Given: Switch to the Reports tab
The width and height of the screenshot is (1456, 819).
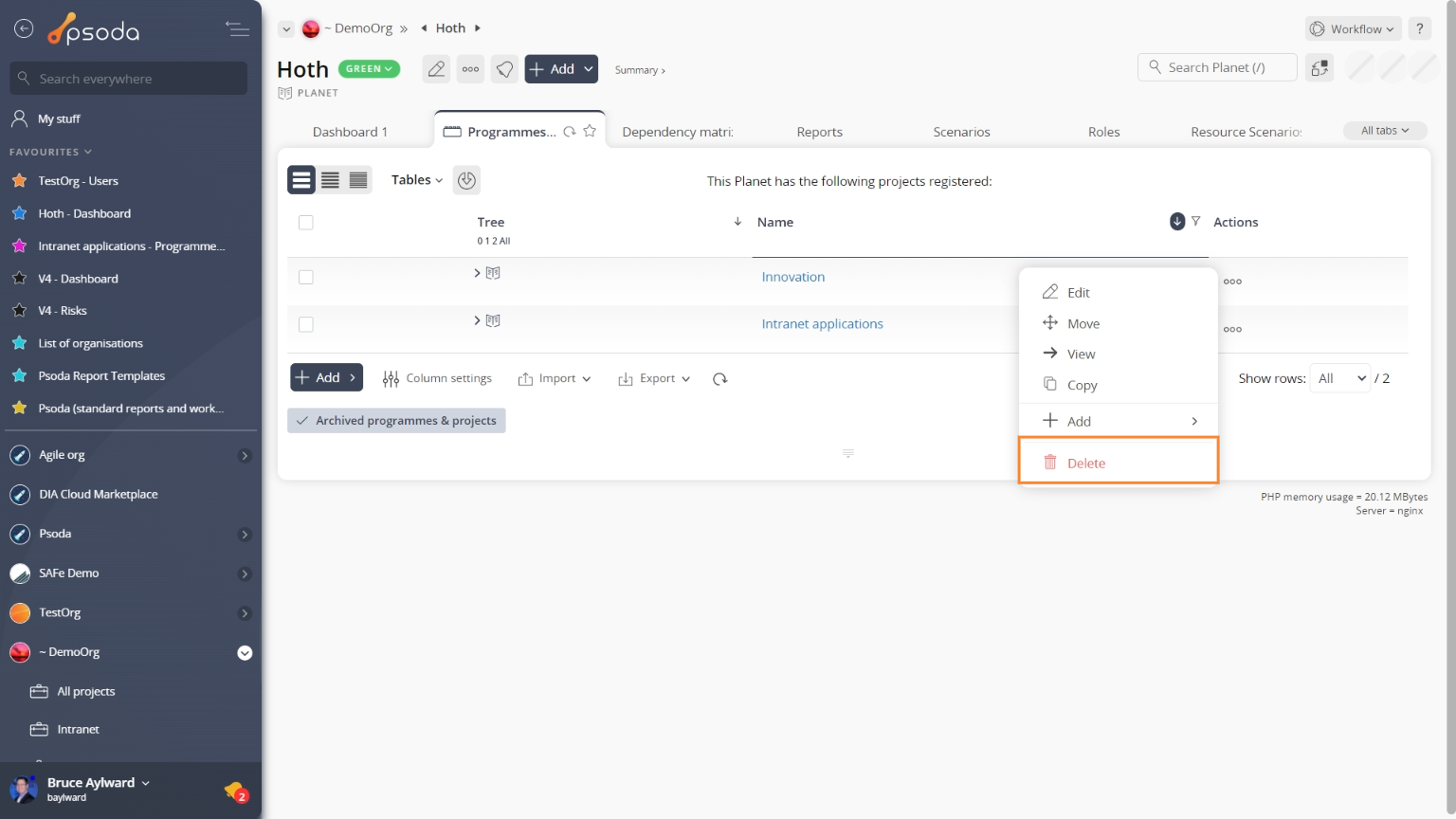Looking at the screenshot, I should point(819,132).
